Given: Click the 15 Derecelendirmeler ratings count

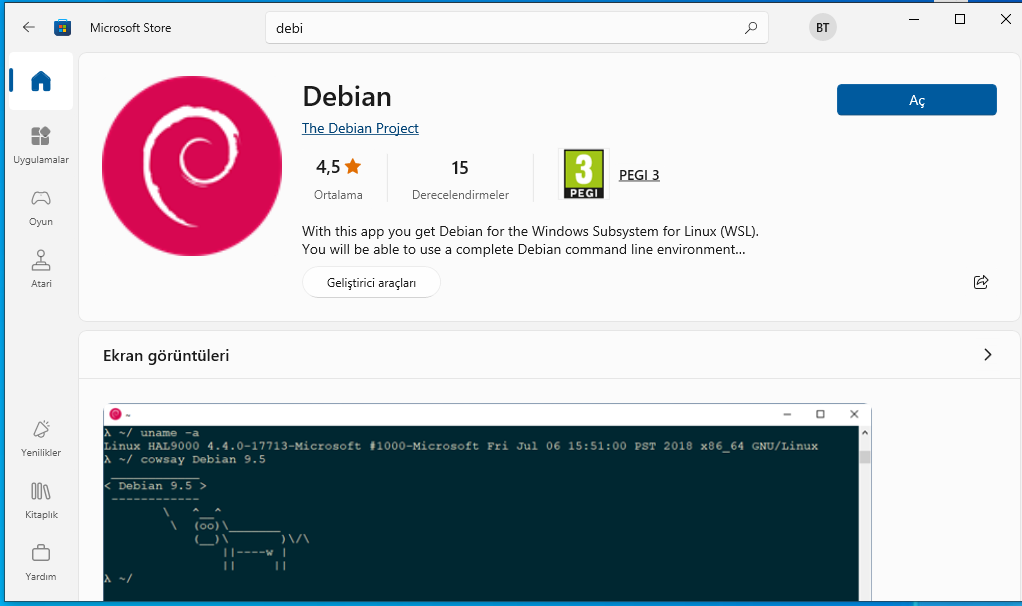Looking at the screenshot, I should tap(460, 177).
